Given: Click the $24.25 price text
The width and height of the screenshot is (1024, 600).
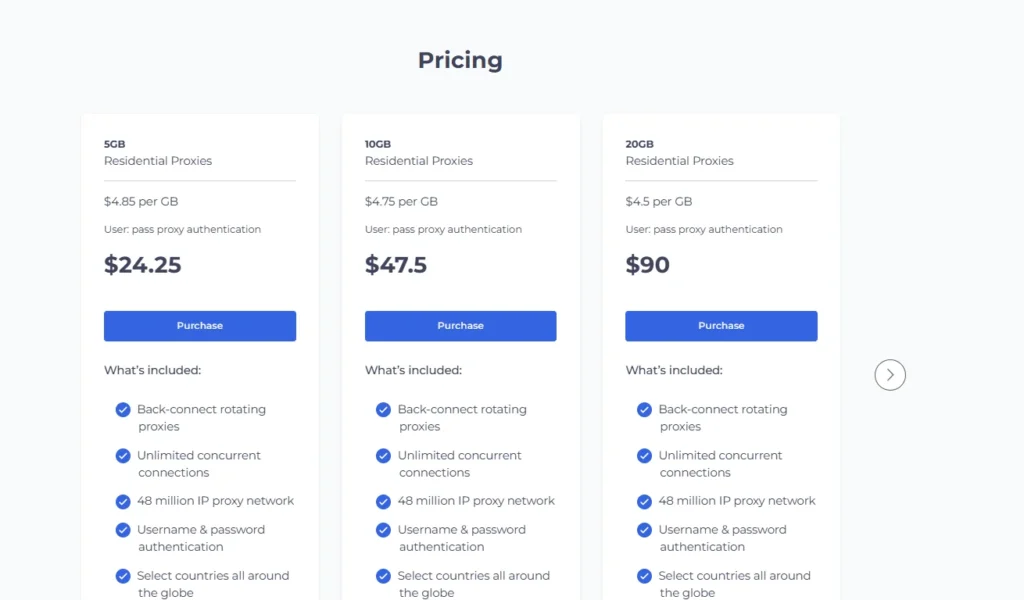Looking at the screenshot, I should pyautogui.click(x=142, y=264).
